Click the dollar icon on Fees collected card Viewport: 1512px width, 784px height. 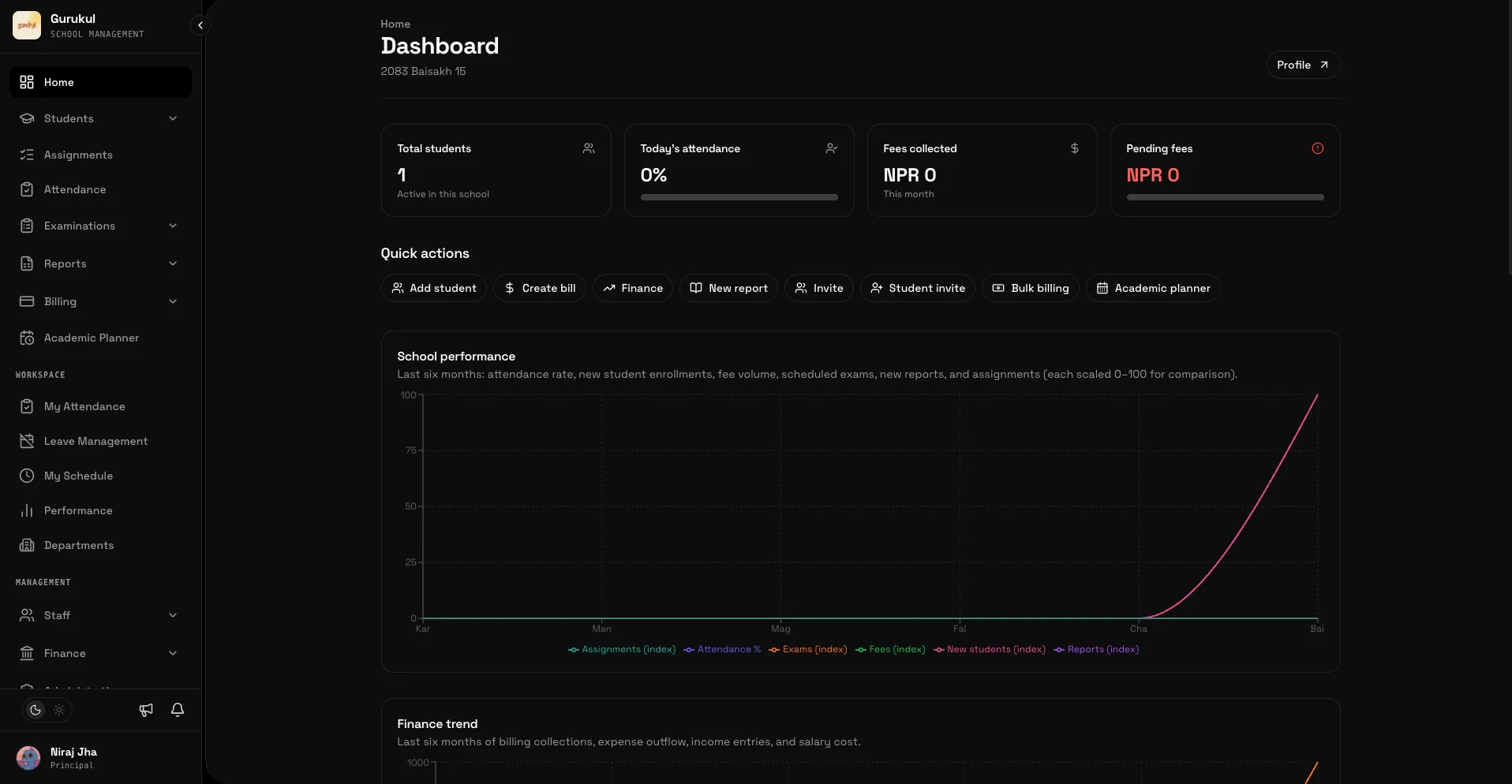[x=1075, y=148]
